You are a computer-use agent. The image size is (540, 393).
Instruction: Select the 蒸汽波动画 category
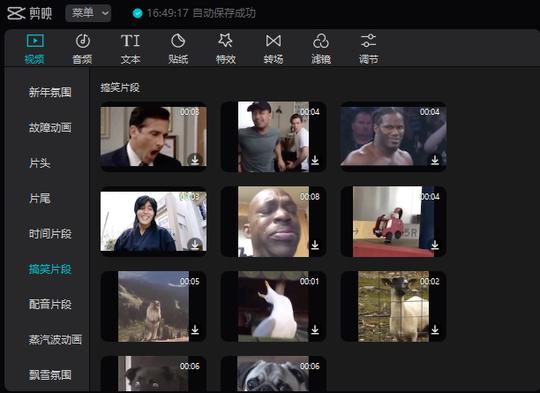55,340
